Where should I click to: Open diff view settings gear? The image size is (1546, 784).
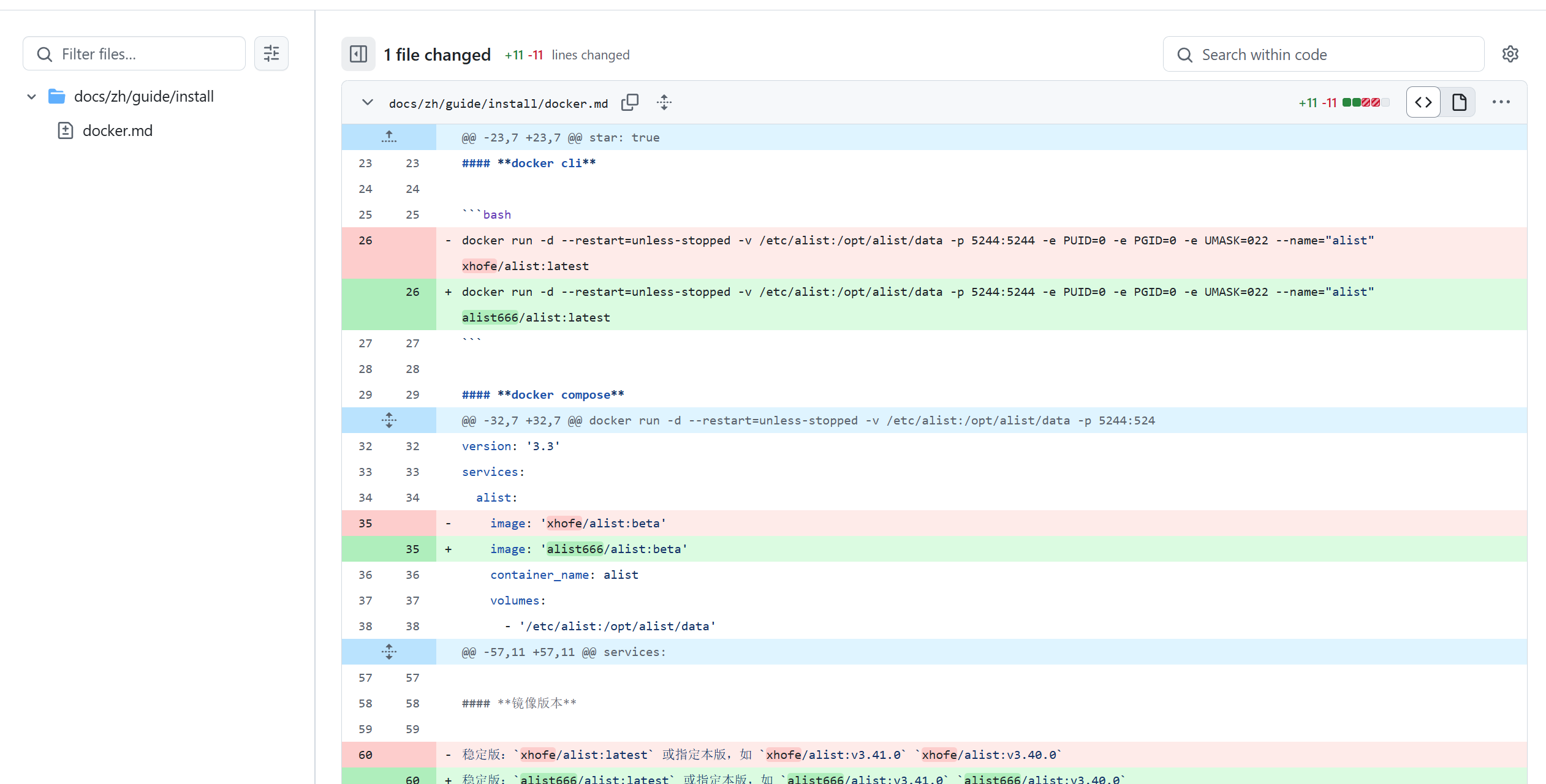coord(1510,55)
